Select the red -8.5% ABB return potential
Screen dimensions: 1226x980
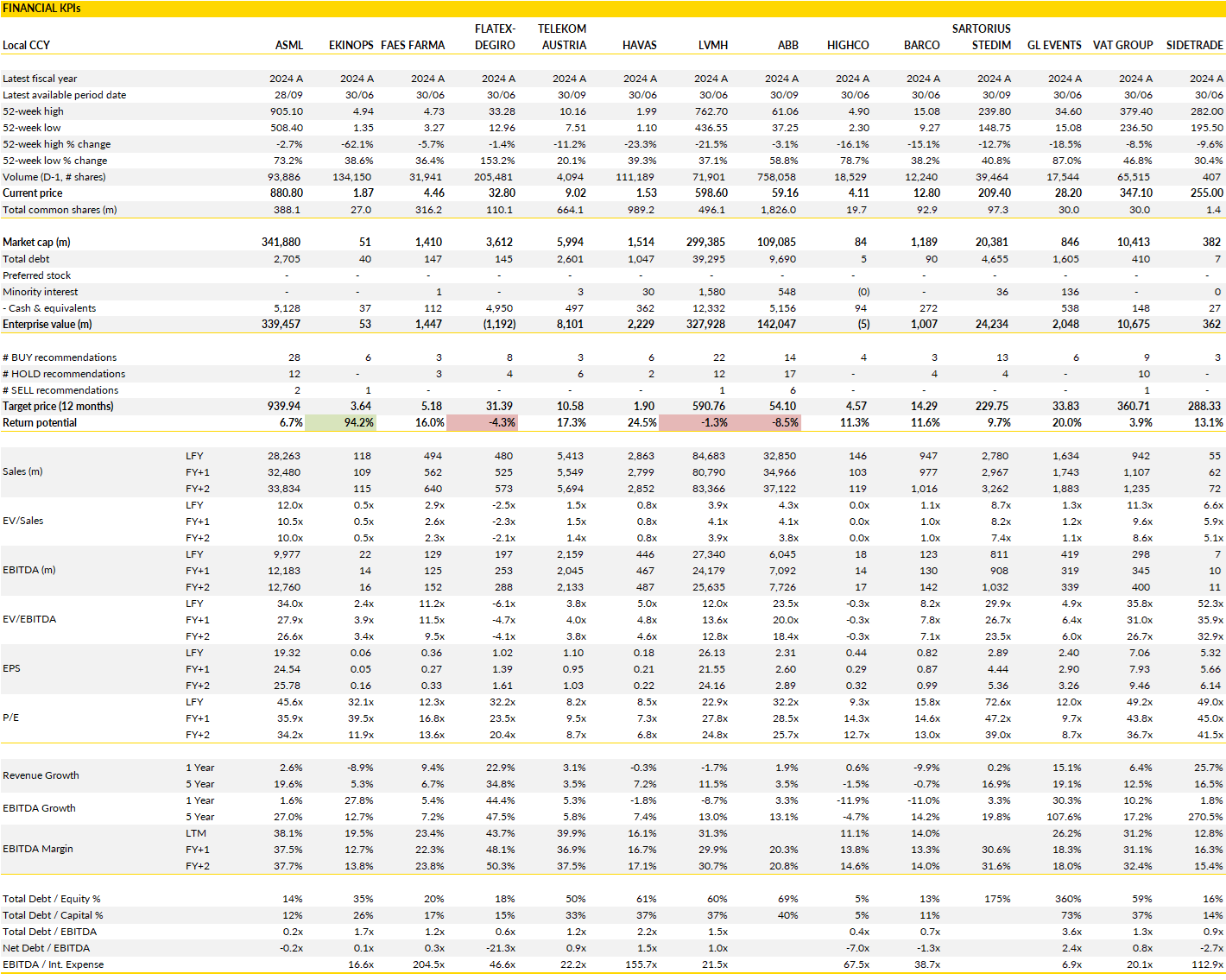coord(766,423)
